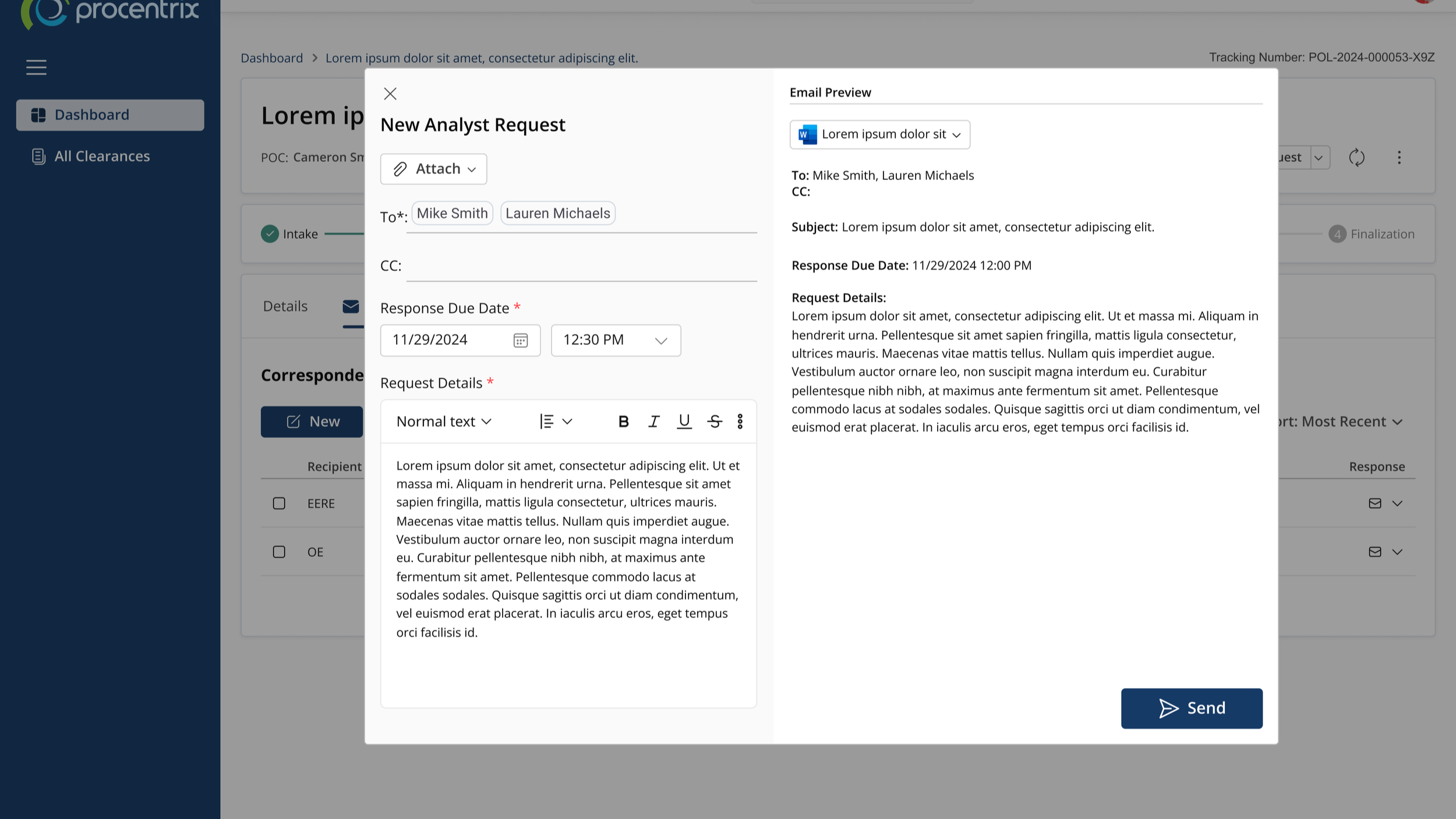Viewport: 1456px width, 819px height.
Task: Apply Strikethrough formatting icon
Action: click(715, 421)
